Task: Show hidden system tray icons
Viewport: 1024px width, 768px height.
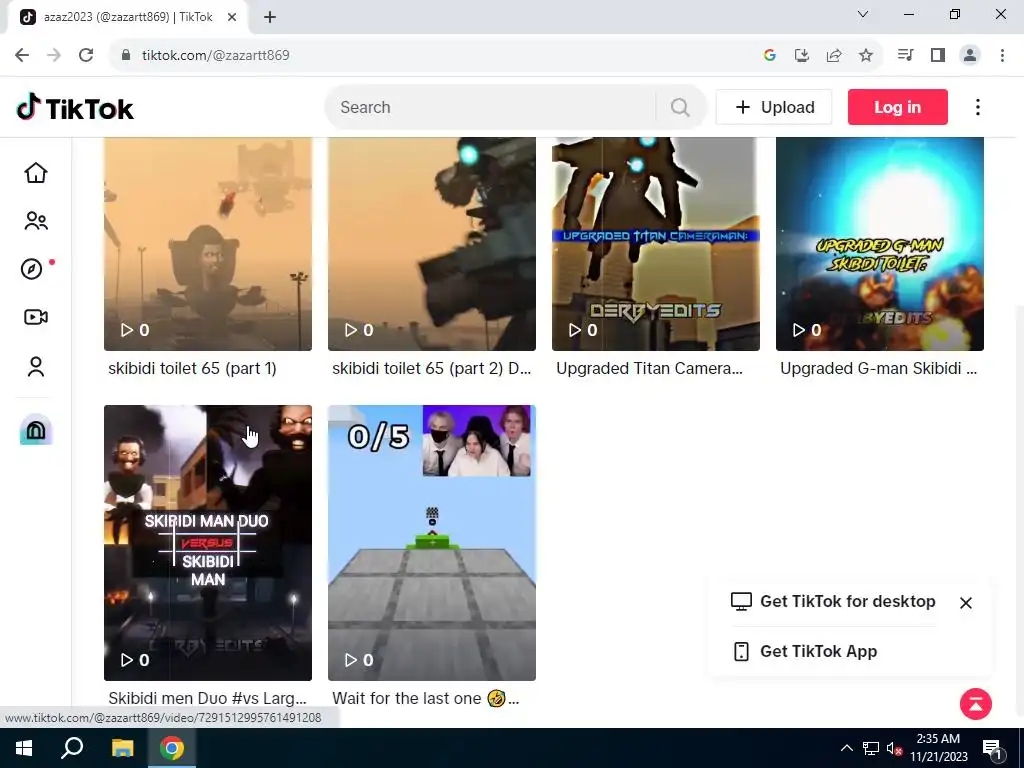Action: click(846, 748)
